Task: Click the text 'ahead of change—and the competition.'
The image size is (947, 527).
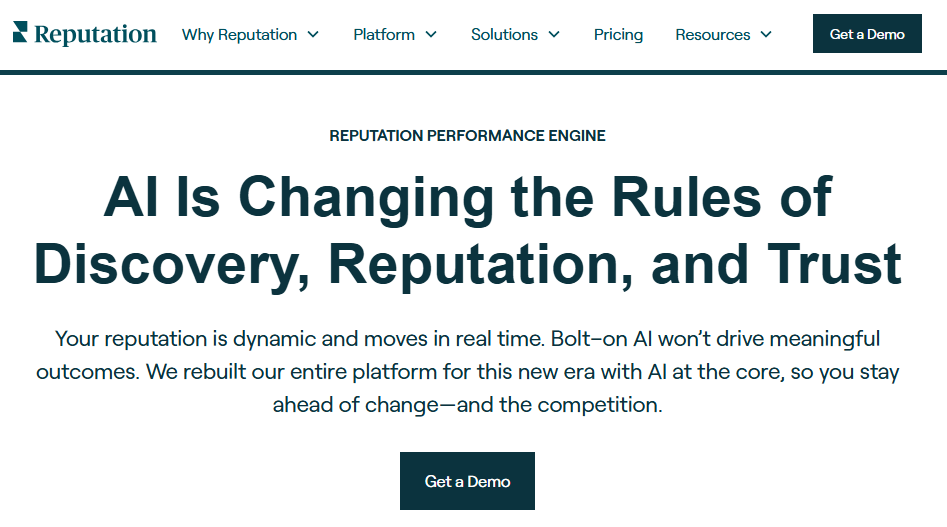Action: [467, 405]
